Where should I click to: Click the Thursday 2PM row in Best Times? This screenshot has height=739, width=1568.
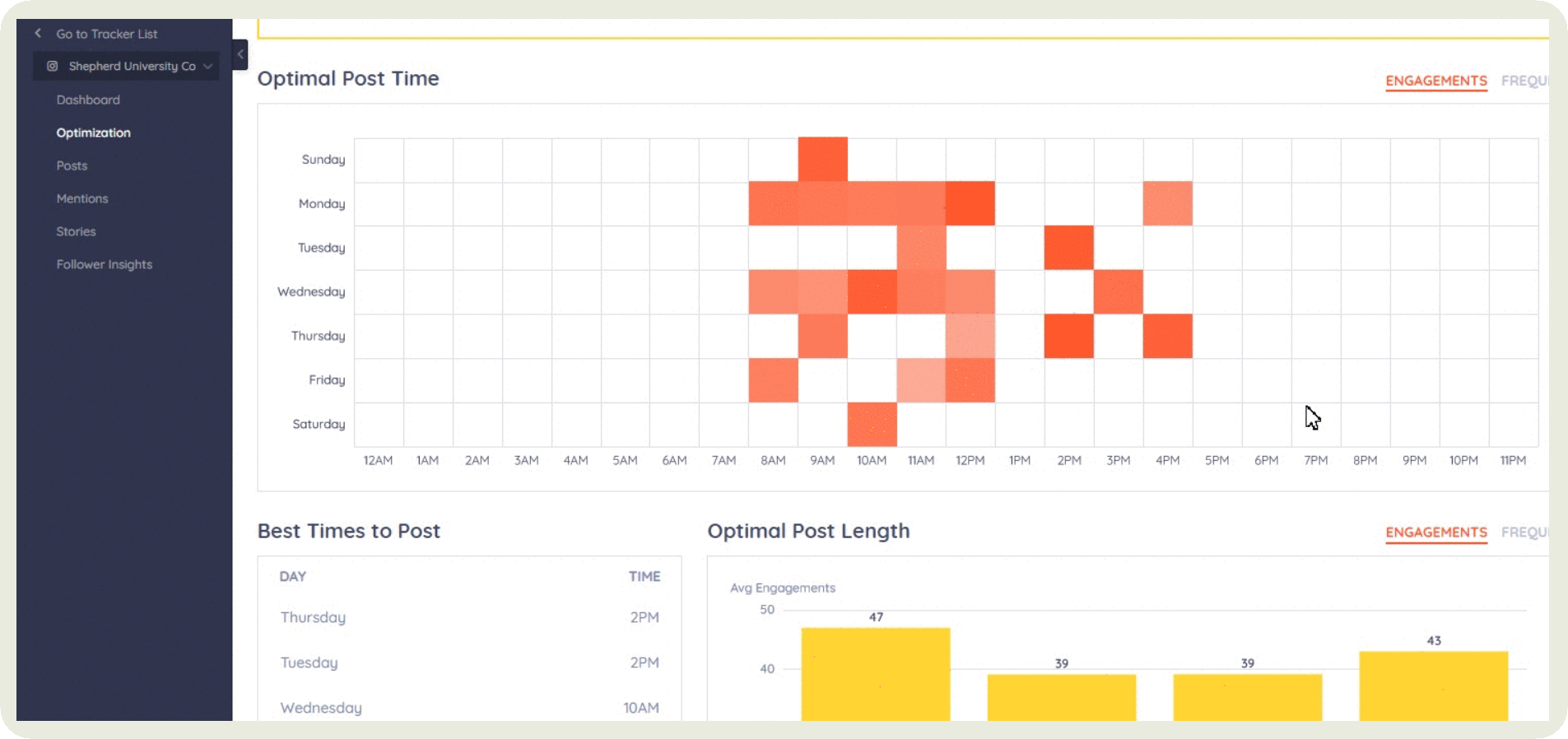pyautogui.click(x=469, y=617)
